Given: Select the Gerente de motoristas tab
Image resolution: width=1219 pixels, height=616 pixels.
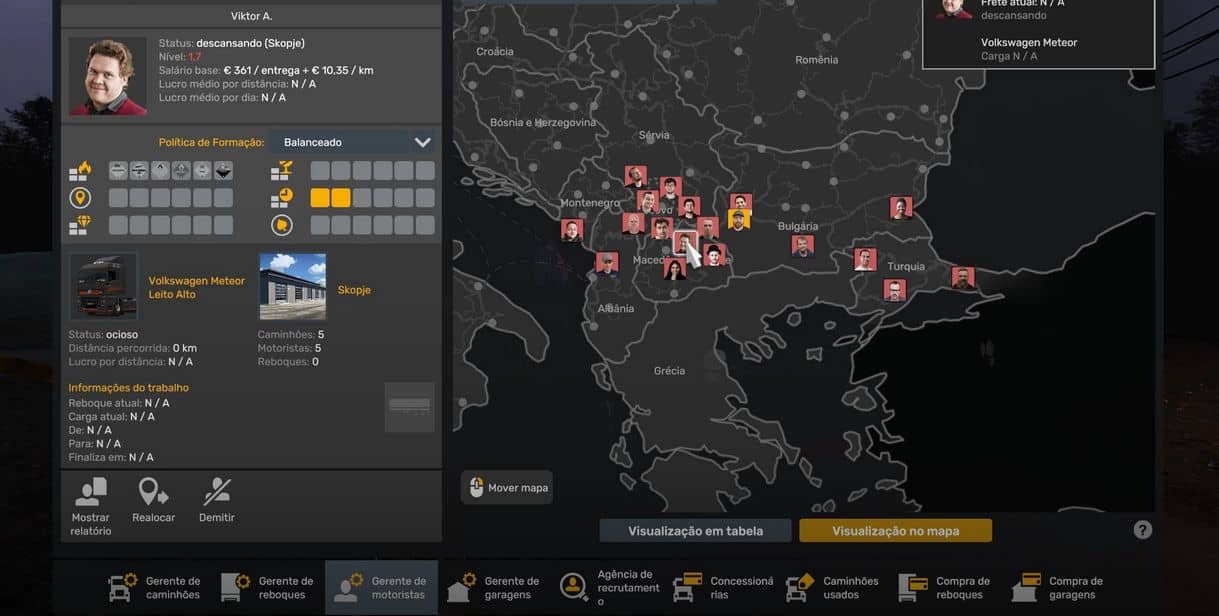Looking at the screenshot, I should coord(381,587).
